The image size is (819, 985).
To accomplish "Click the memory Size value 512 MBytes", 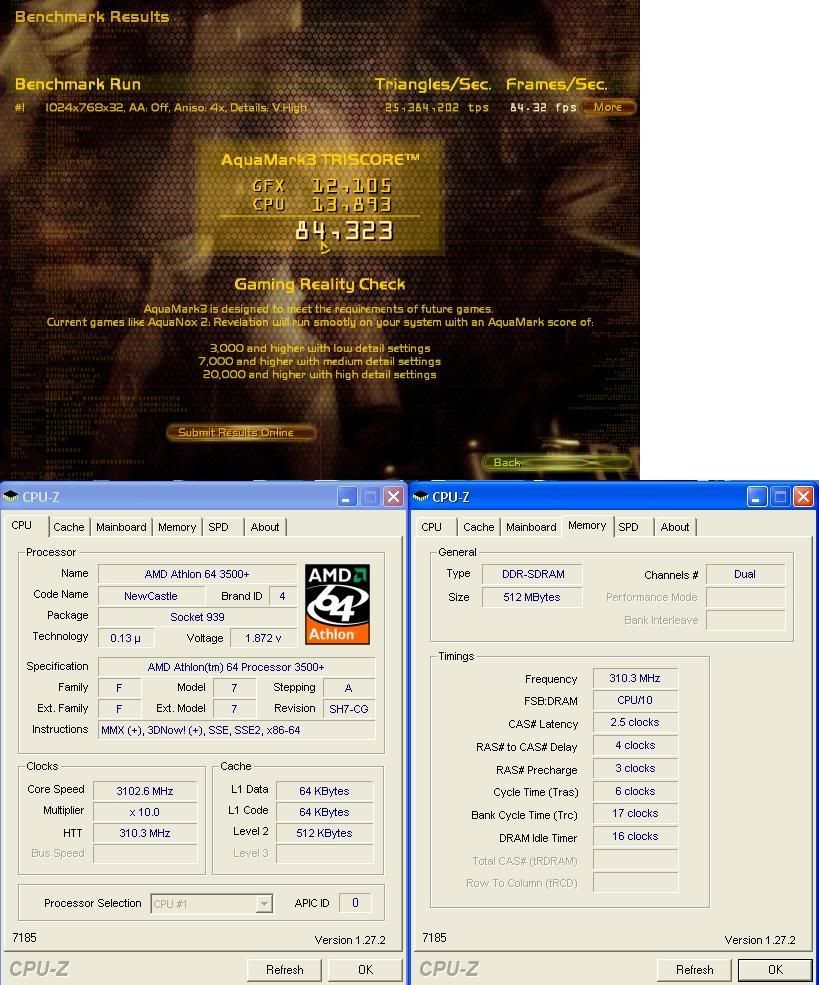I will click(533, 597).
